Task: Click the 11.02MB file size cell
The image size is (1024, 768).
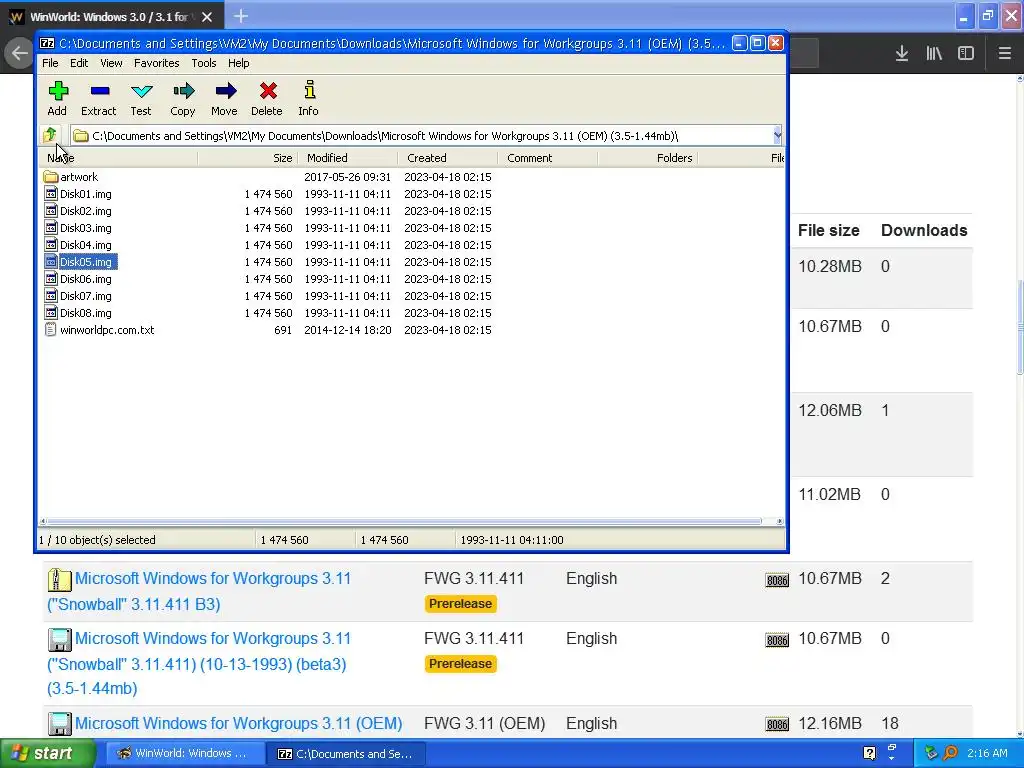Action: coord(829,494)
